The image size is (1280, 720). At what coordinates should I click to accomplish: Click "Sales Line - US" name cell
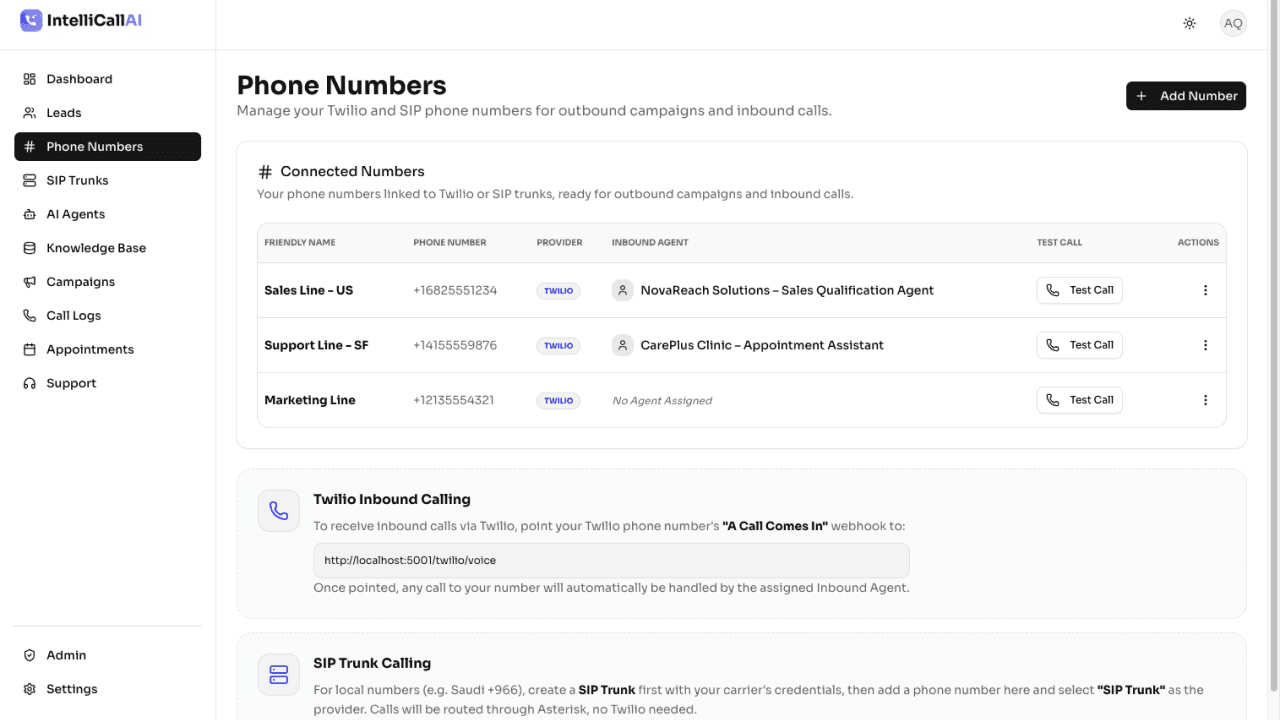[x=309, y=290]
